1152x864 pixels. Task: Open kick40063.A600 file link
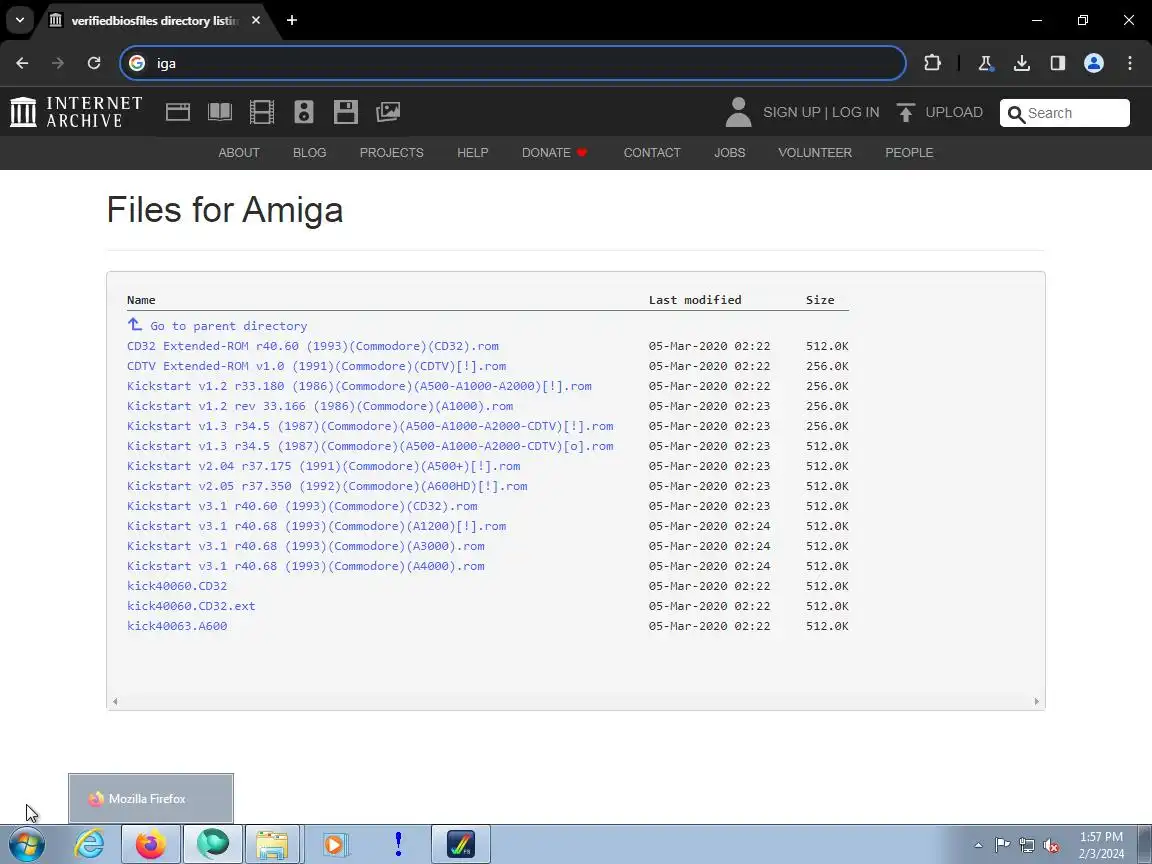[x=177, y=626]
